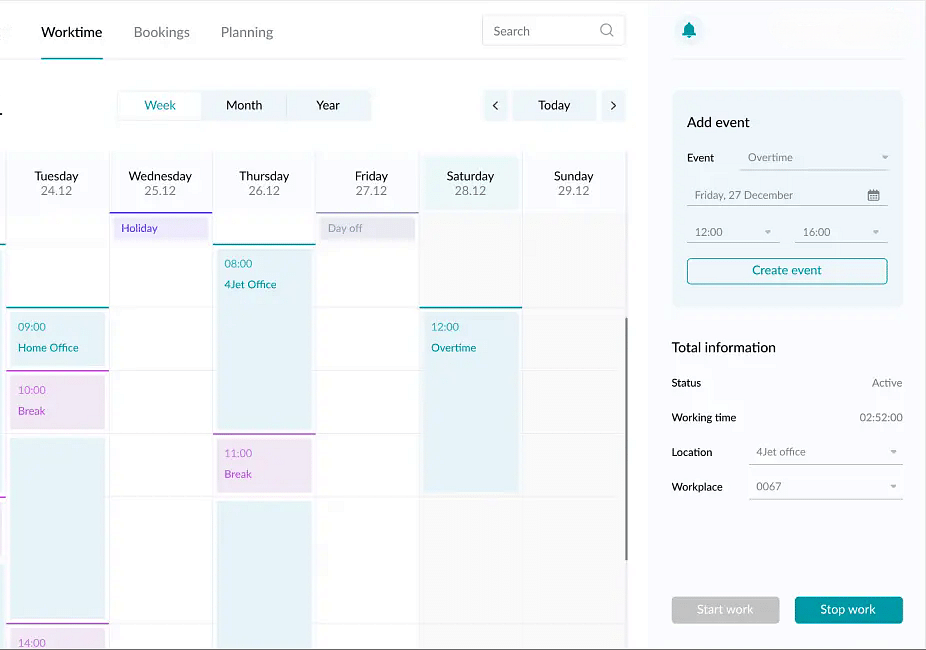Image resolution: width=926 pixels, height=650 pixels.
Task: Open the Bookings tab
Action: pos(161,32)
